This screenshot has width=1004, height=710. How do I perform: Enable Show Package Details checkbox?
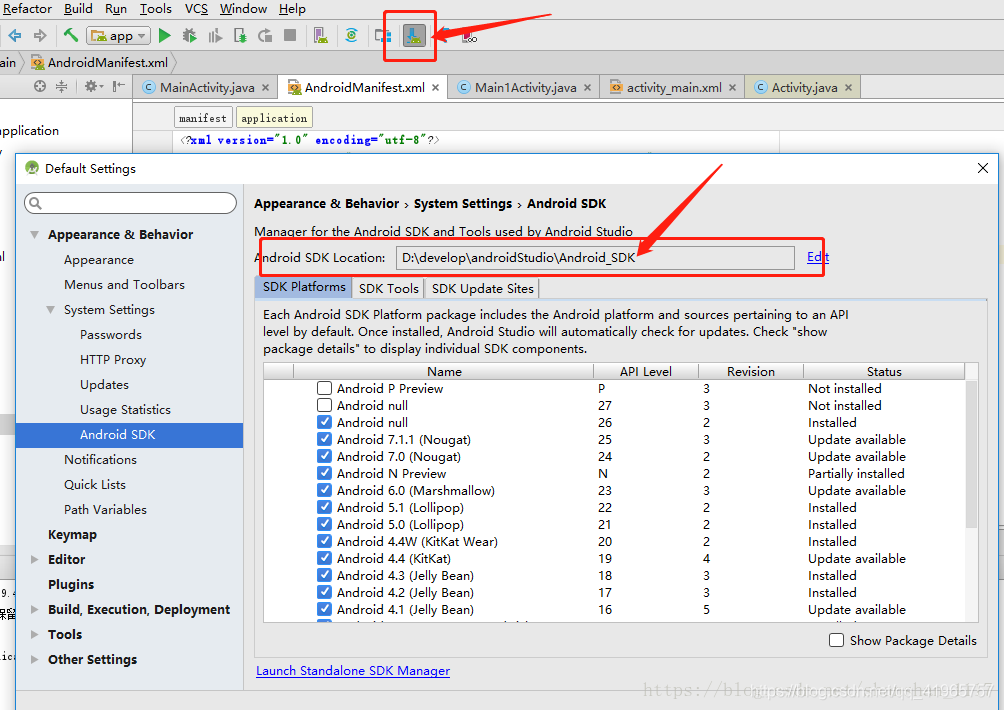(836, 640)
